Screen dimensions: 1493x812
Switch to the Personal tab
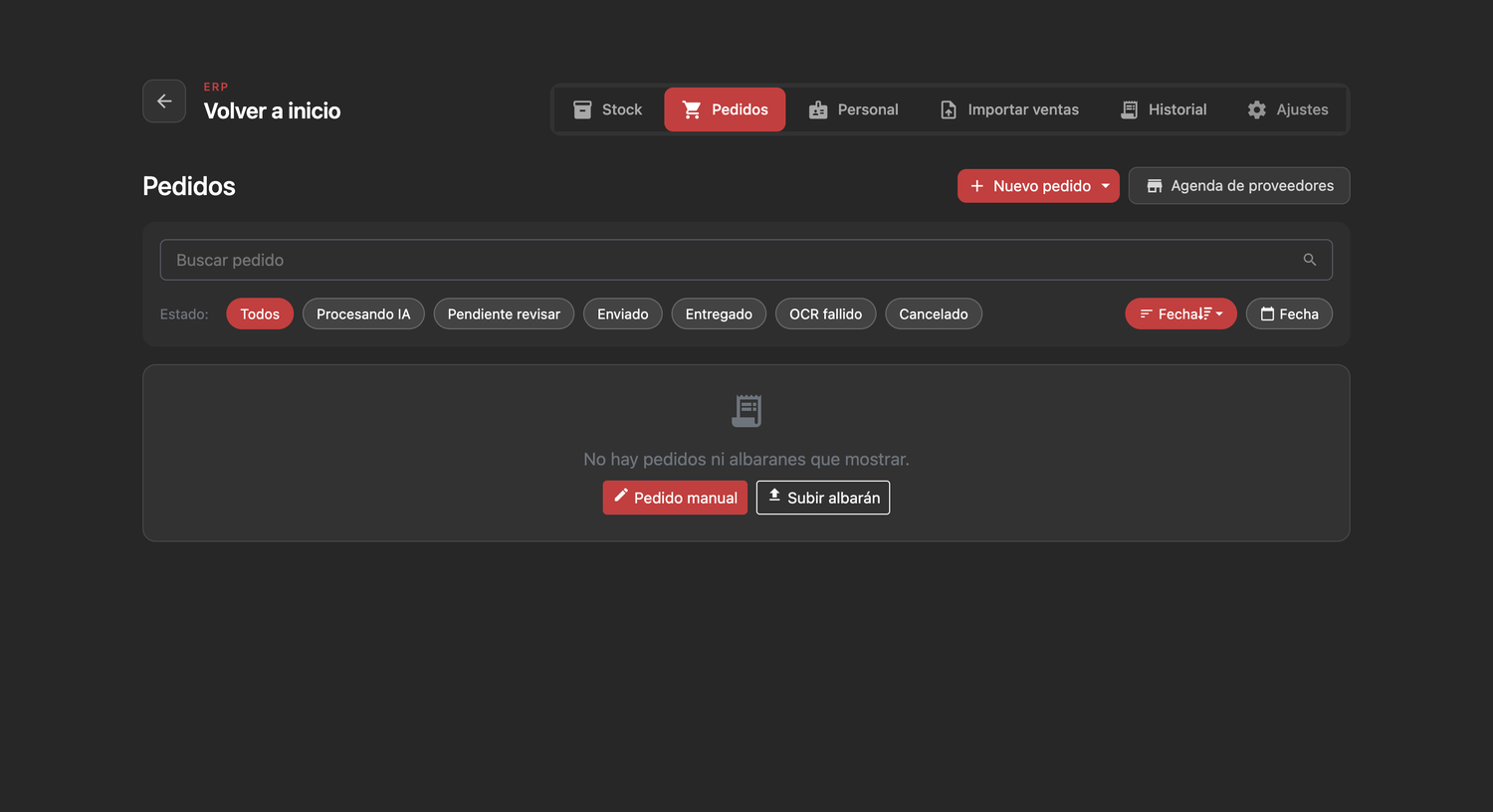pos(853,109)
